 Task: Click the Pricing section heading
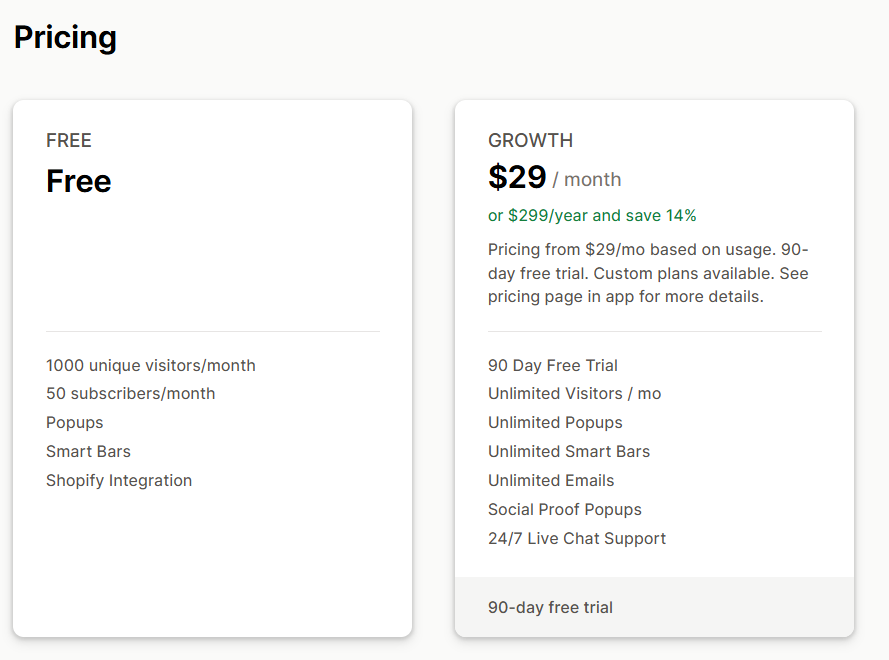point(65,38)
